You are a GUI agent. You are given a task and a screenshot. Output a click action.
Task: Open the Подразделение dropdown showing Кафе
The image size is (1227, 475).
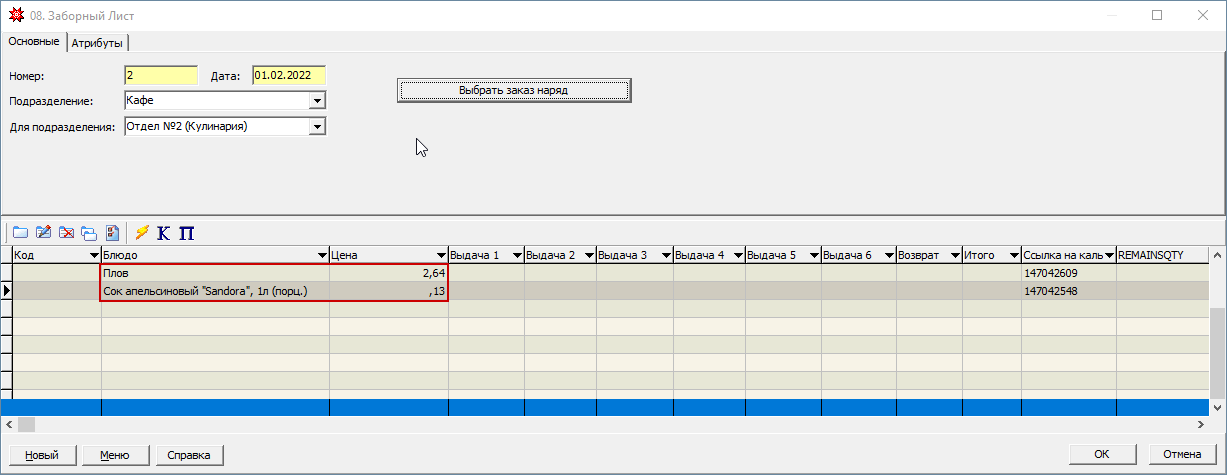coord(317,101)
